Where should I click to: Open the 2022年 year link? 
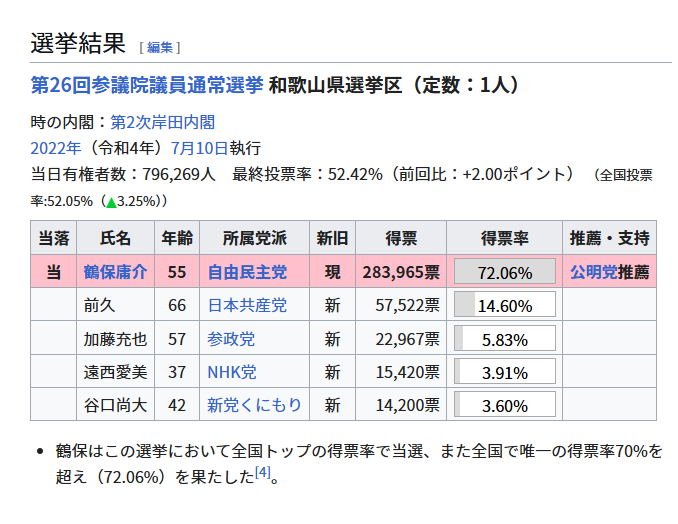56,148
